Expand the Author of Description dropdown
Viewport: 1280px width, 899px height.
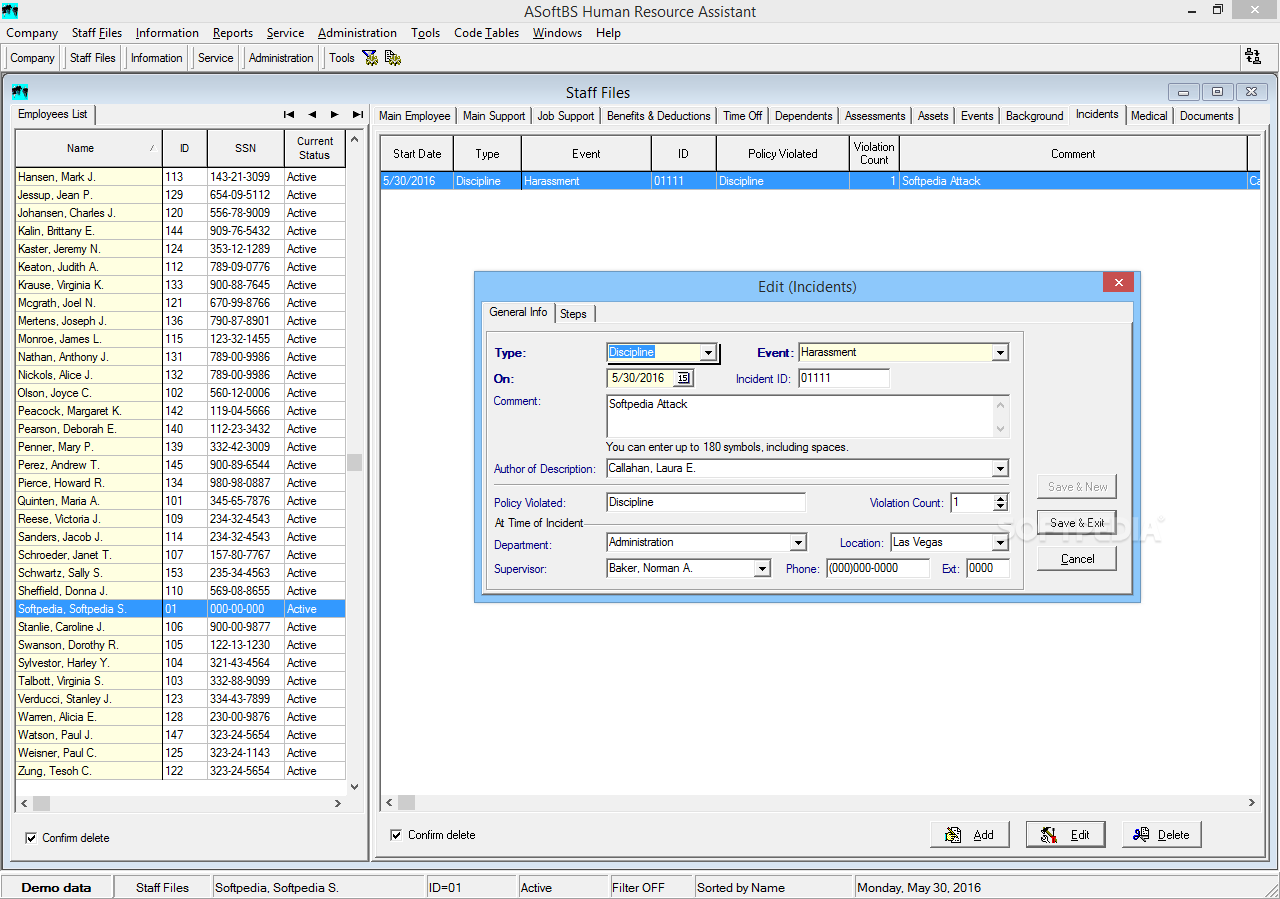1000,469
